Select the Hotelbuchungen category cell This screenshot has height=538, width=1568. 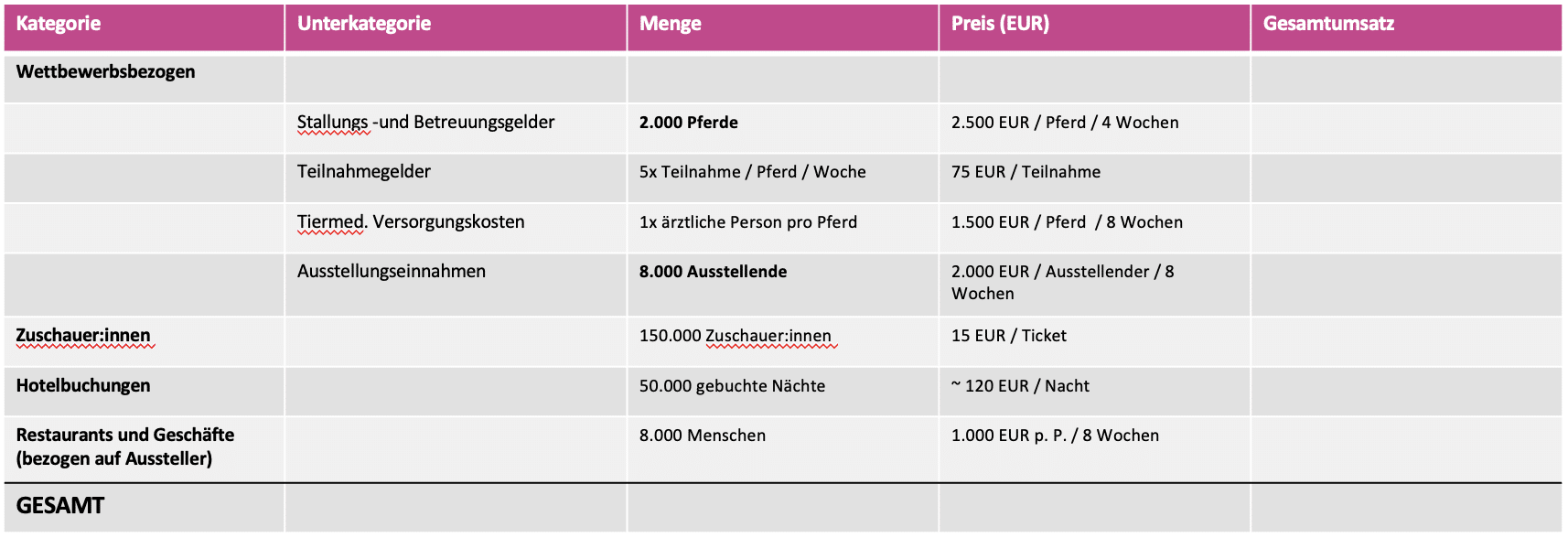tap(144, 392)
